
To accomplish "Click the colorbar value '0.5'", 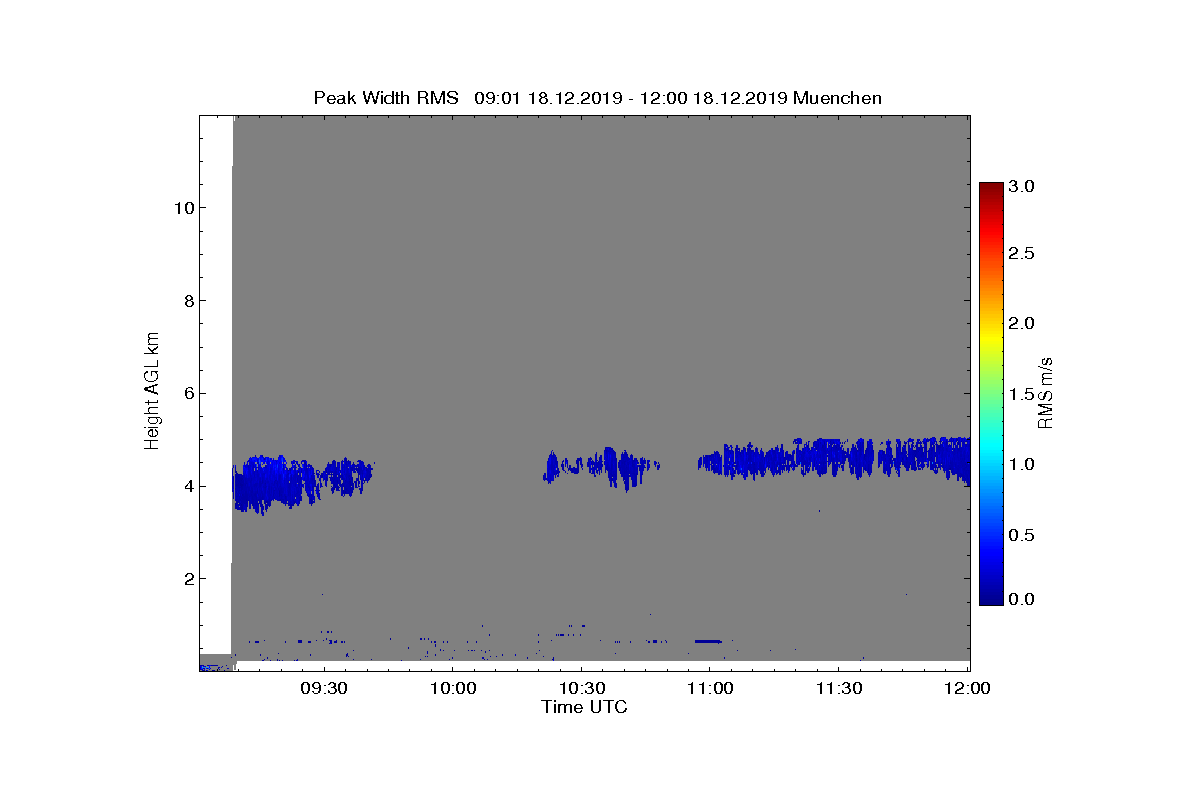I will click(x=1021, y=535).
